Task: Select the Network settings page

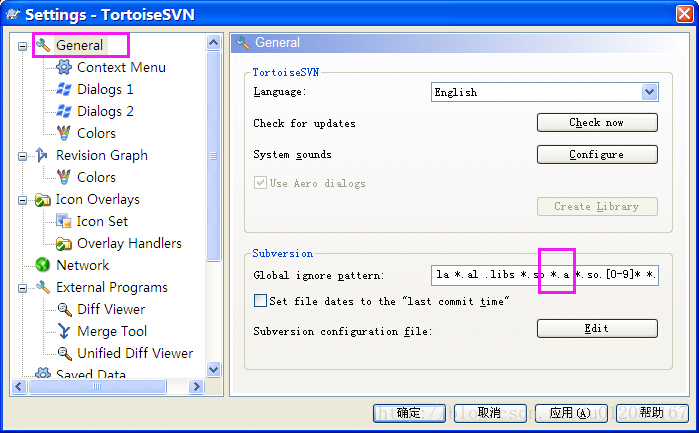Action: (82, 265)
